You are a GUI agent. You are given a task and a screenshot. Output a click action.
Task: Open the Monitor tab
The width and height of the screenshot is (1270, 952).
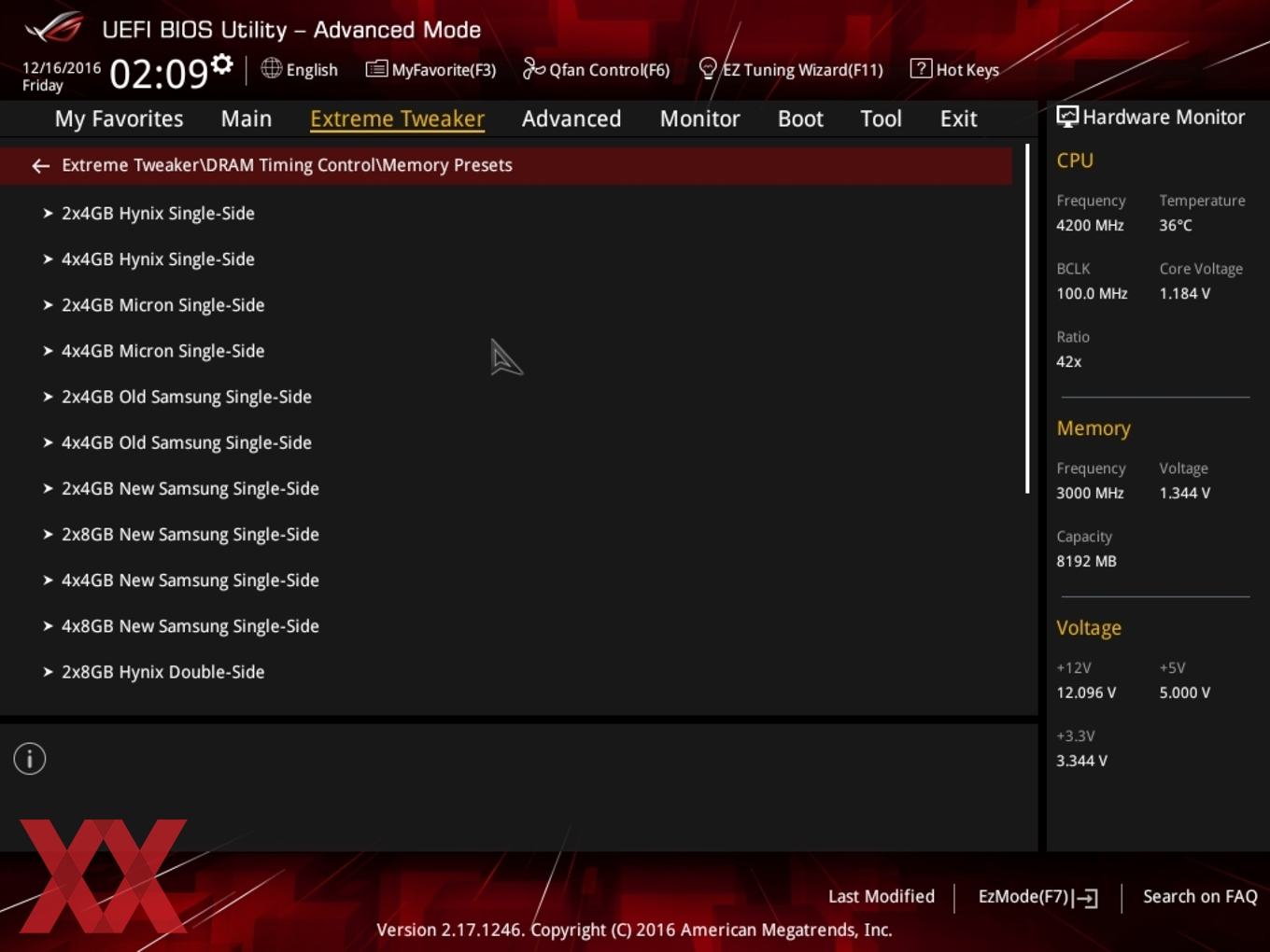tap(699, 119)
